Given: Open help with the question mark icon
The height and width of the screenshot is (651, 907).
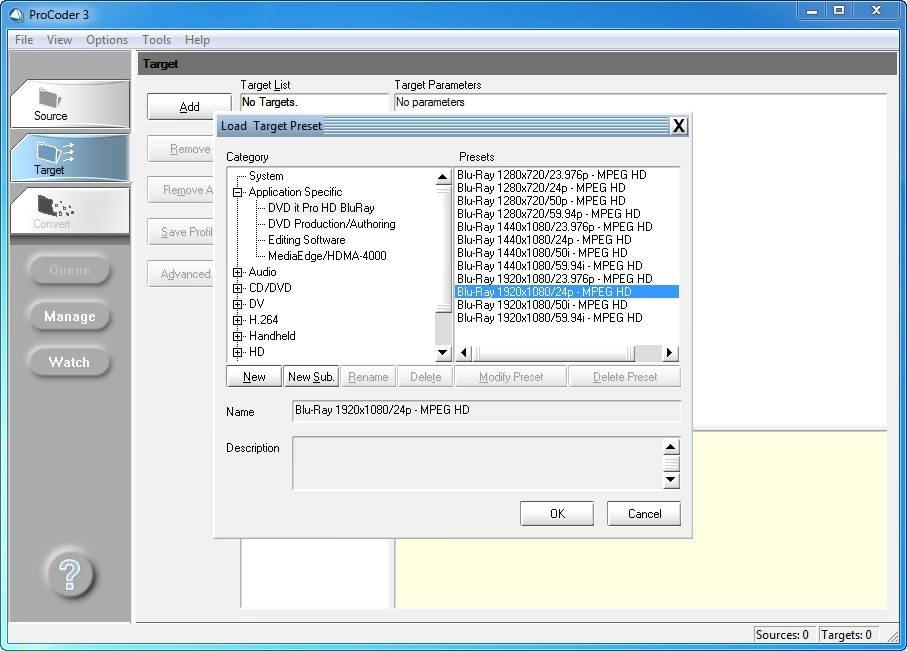Looking at the screenshot, I should (69, 575).
